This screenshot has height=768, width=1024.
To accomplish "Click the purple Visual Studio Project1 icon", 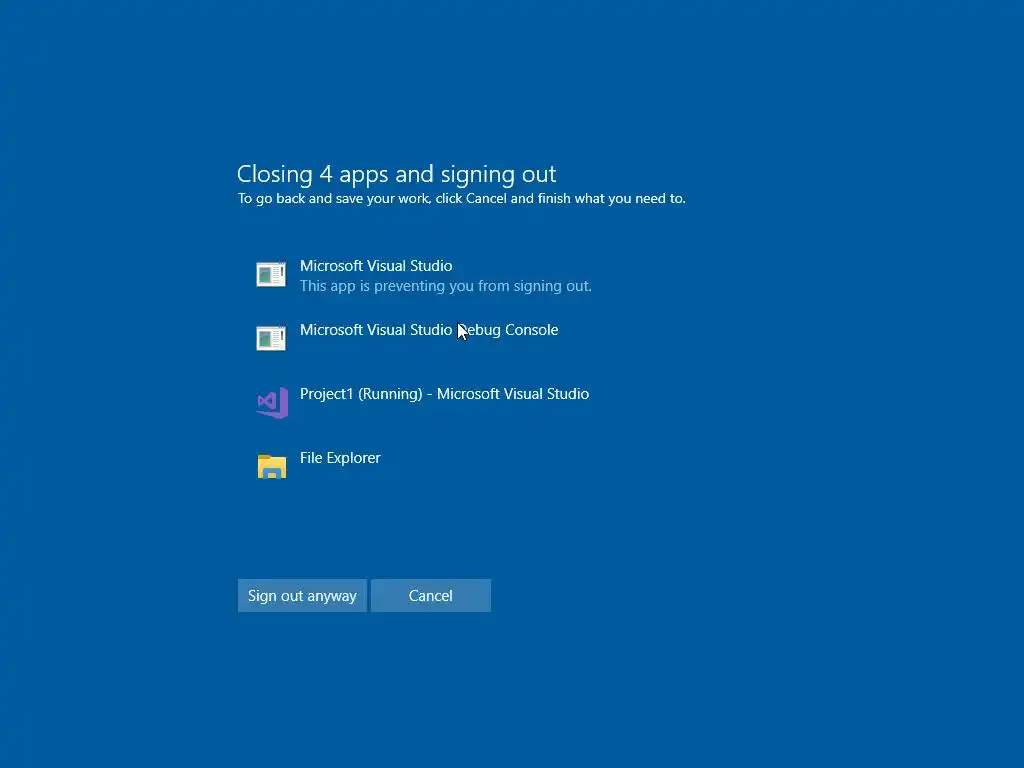I will (272, 402).
